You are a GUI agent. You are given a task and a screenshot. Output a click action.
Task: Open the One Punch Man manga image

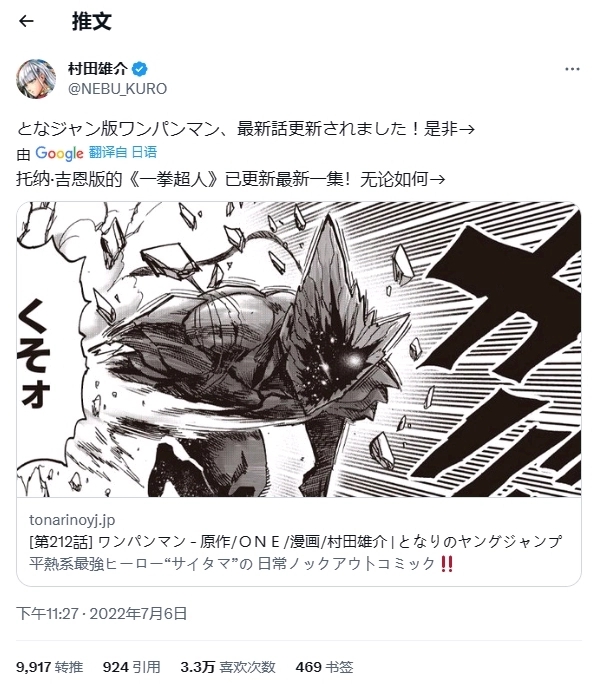point(299,349)
